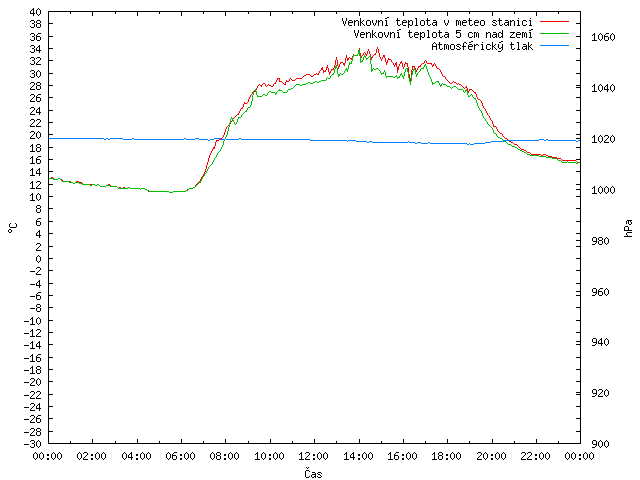Click the left axis value '0'
The width and height of the screenshot is (640, 480).
[38, 259]
